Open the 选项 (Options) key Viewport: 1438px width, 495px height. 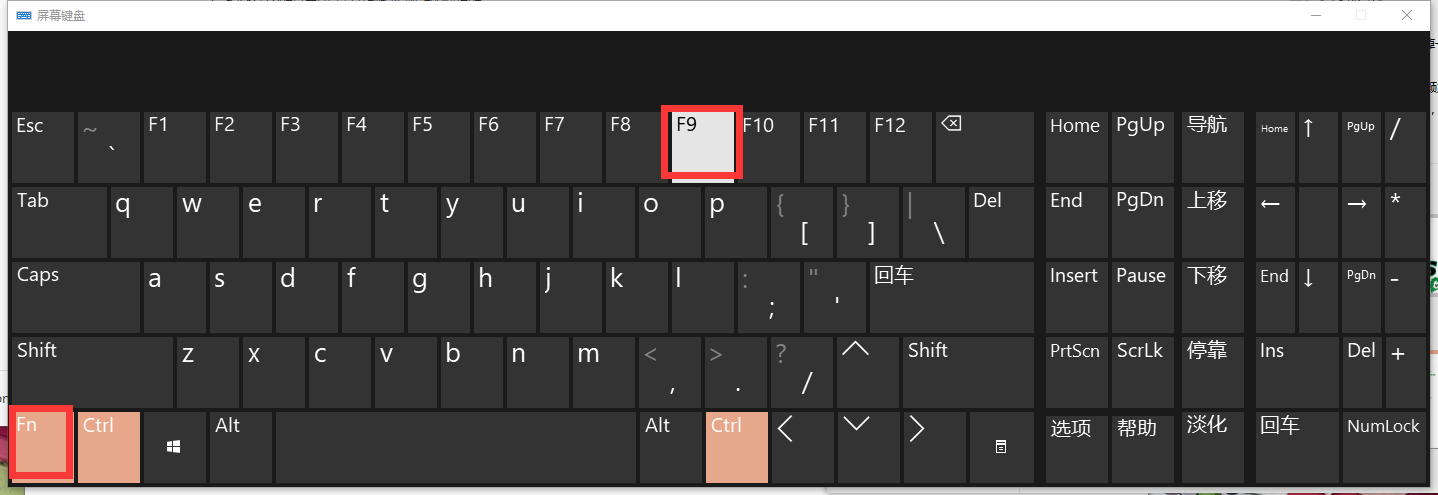coord(1075,446)
